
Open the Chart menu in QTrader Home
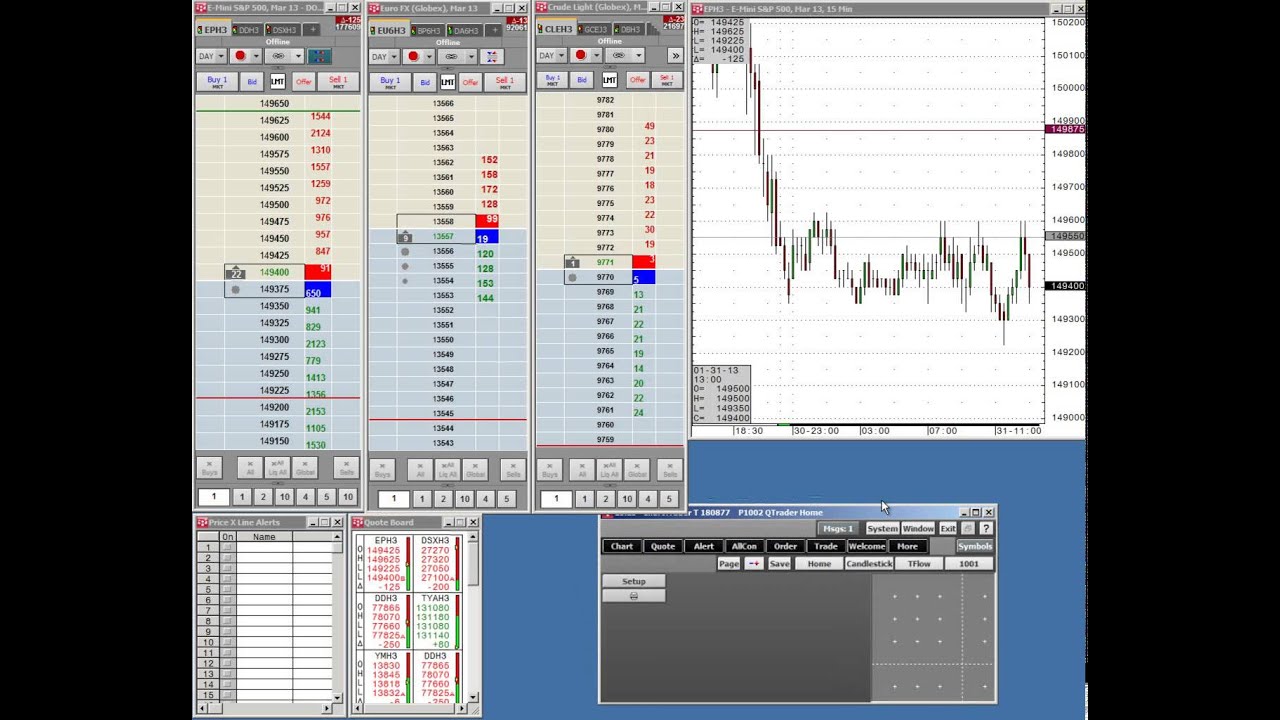coord(622,546)
